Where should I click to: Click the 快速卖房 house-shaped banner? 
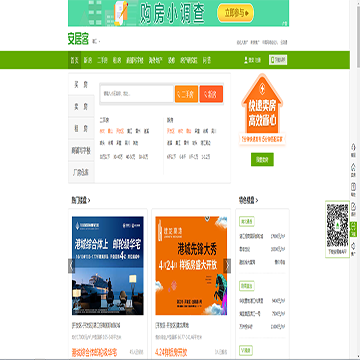click(x=262, y=110)
